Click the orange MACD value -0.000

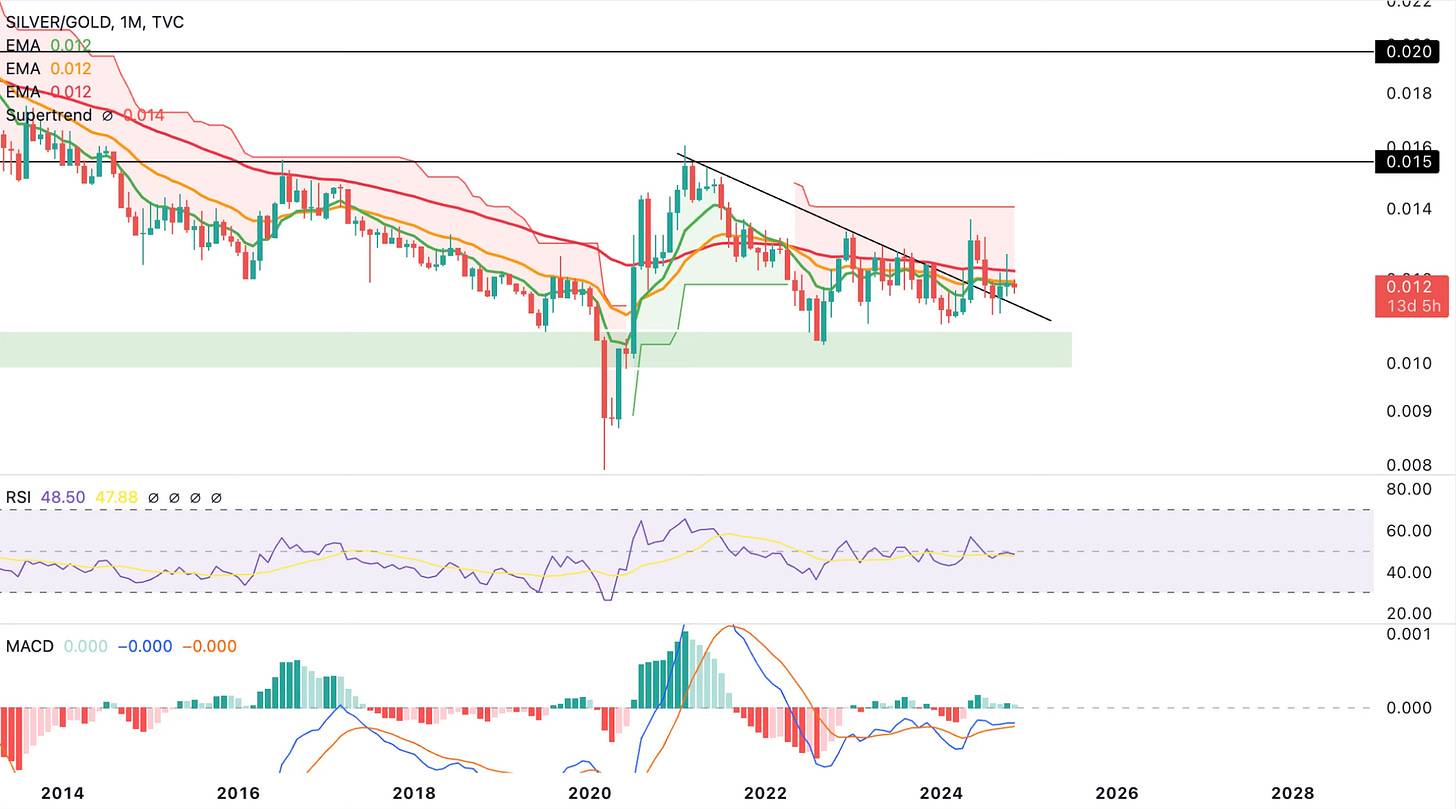[209, 647]
